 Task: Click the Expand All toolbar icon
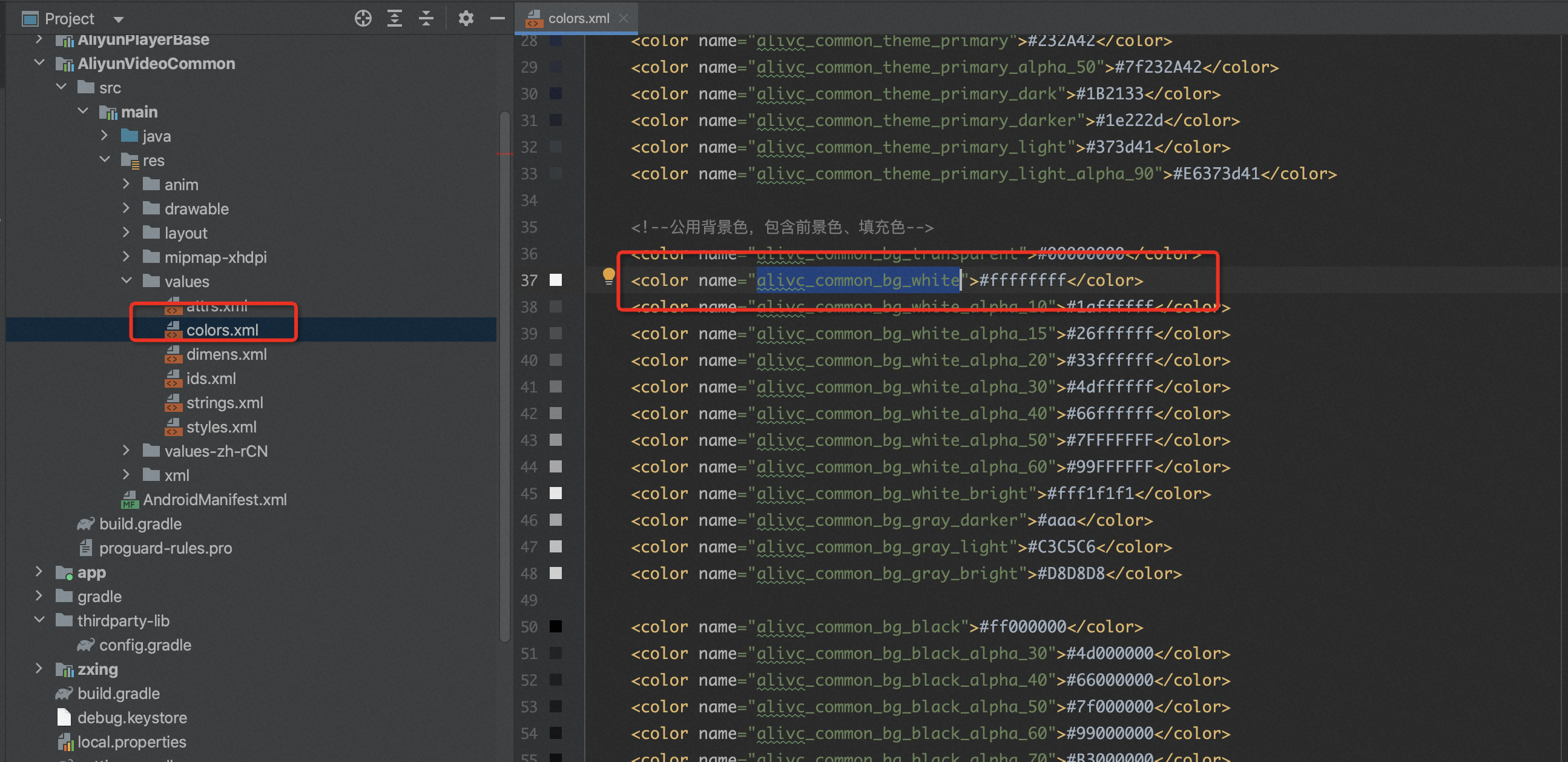pos(395,18)
